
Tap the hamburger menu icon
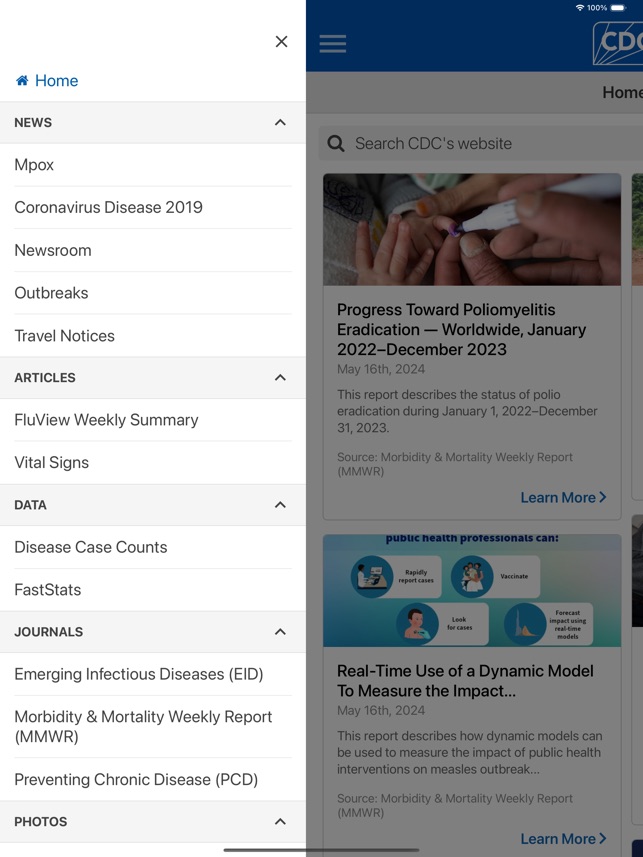[x=333, y=43]
